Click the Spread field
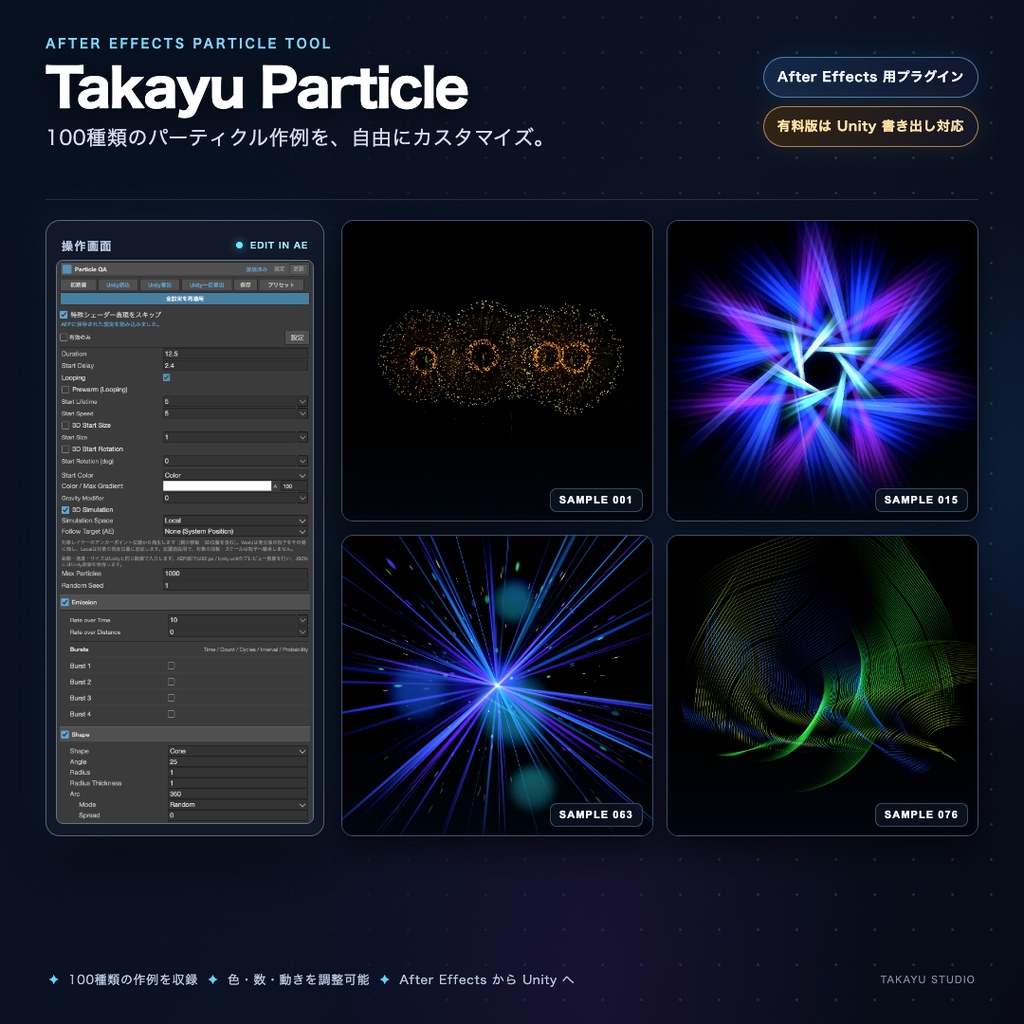Image resolution: width=1024 pixels, height=1024 pixels. pos(238,816)
